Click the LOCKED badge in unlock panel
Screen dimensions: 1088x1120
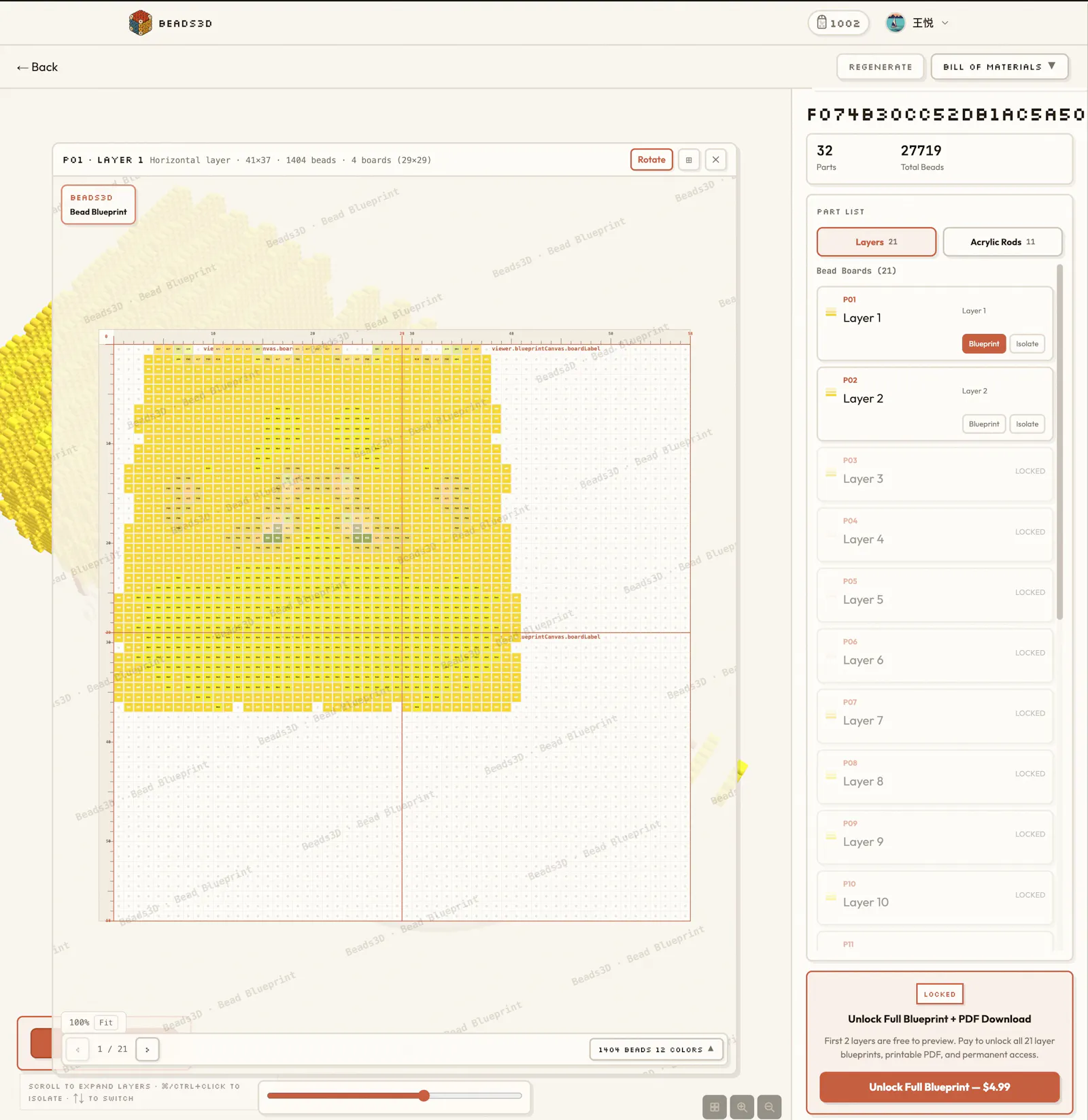pos(939,994)
